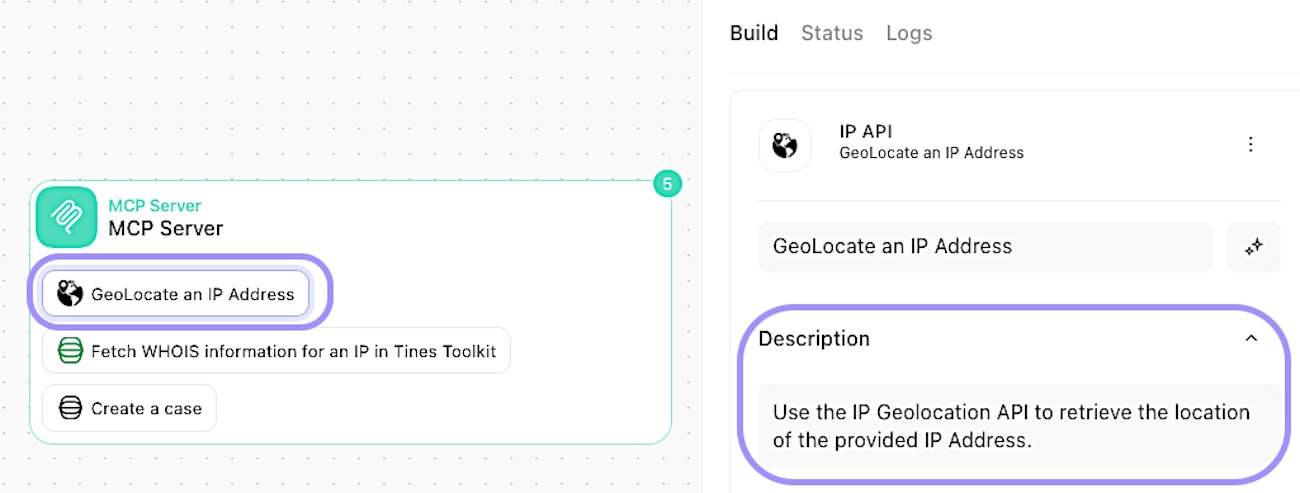The height and width of the screenshot is (493, 1300).
Task: Click the MCP Server node title
Action: [x=166, y=228]
